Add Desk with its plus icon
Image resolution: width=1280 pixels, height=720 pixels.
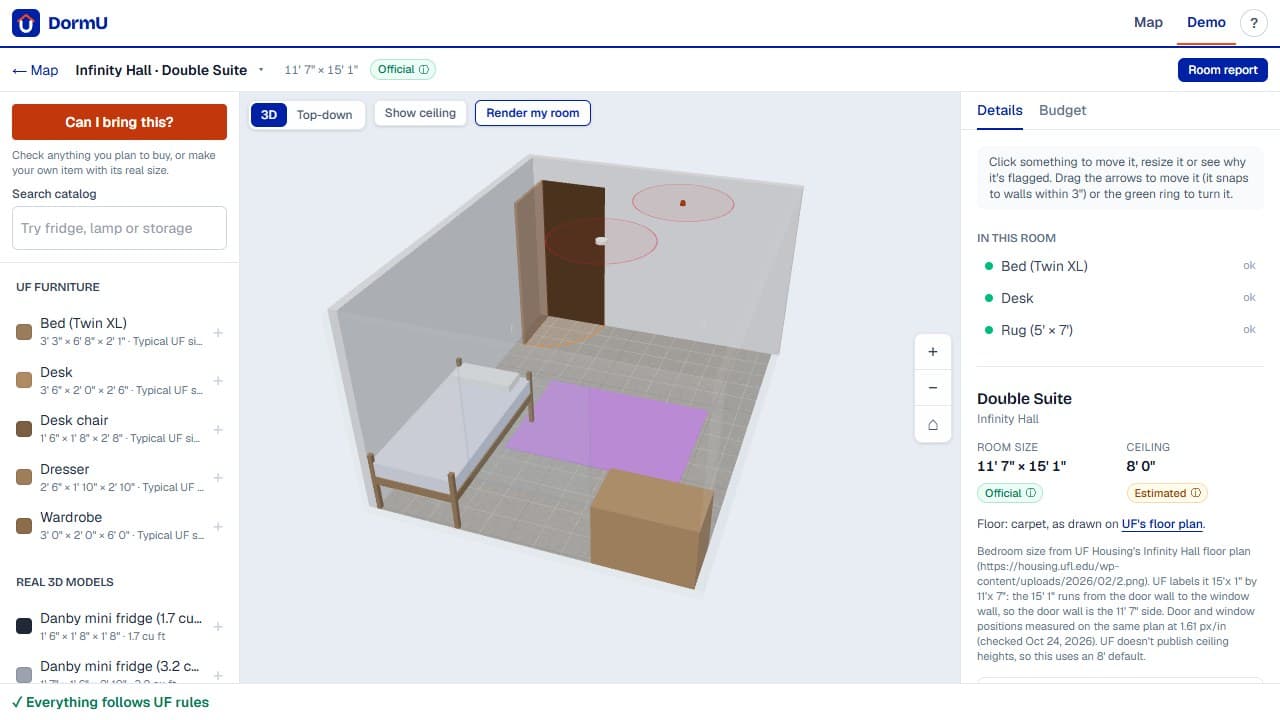(x=218, y=381)
